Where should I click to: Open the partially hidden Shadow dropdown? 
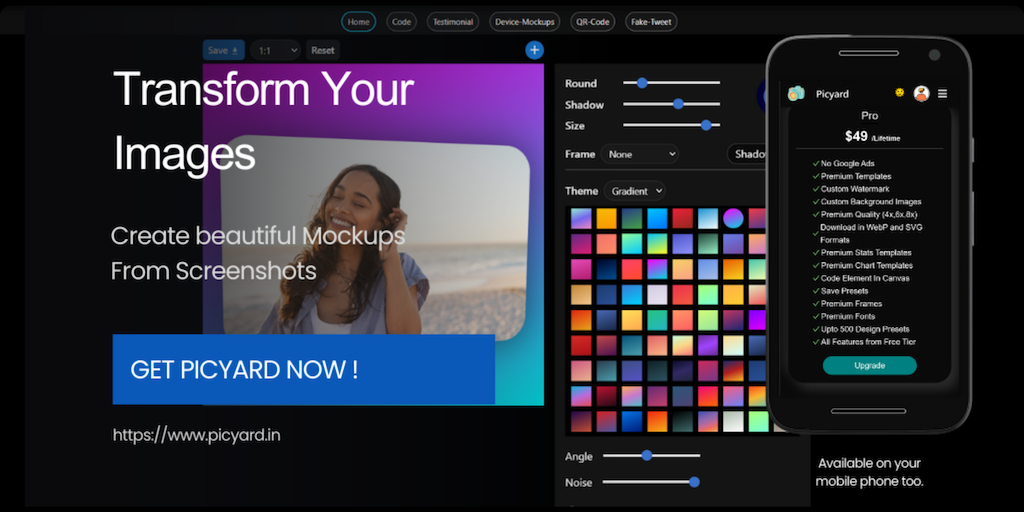[748, 155]
